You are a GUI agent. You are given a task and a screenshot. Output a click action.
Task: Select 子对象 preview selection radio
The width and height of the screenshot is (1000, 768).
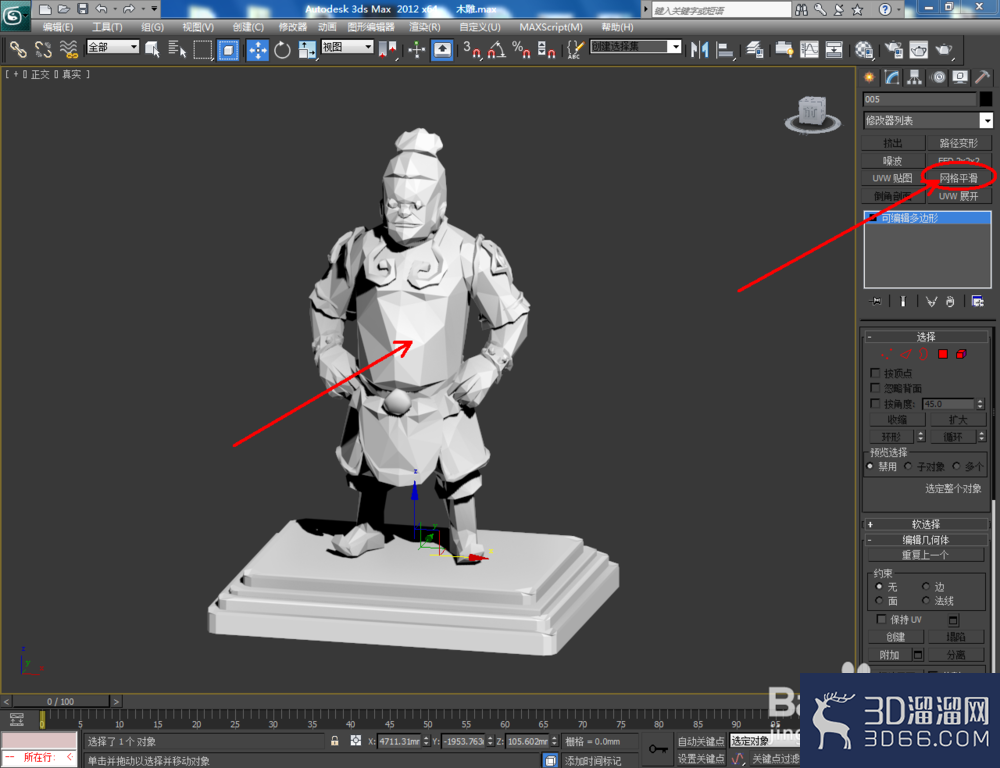[x=908, y=466]
